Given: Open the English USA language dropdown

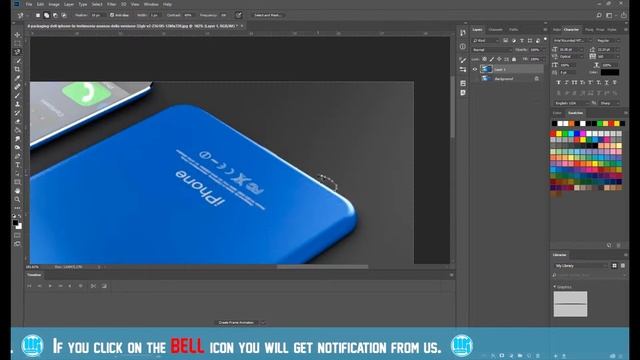Looking at the screenshot, I should coord(572,103).
